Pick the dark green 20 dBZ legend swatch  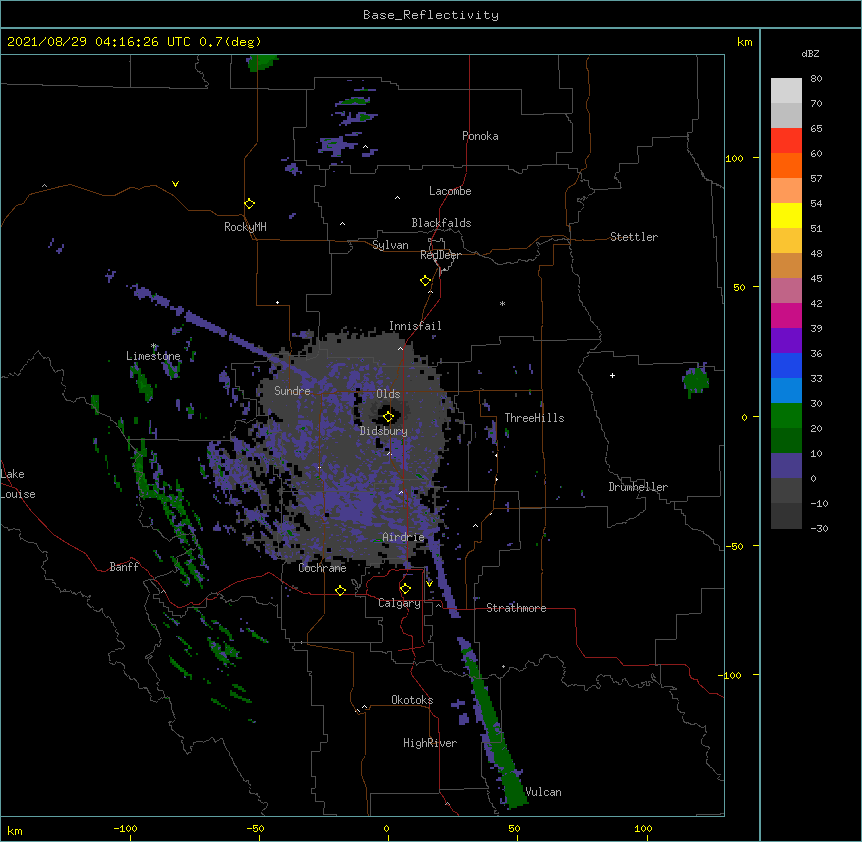786,441
